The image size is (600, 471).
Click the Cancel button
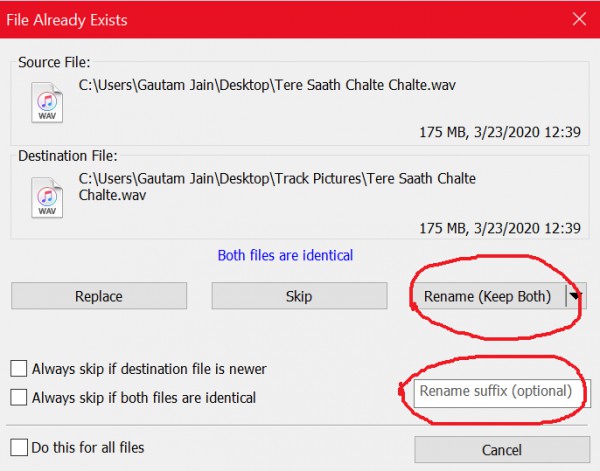point(502,450)
